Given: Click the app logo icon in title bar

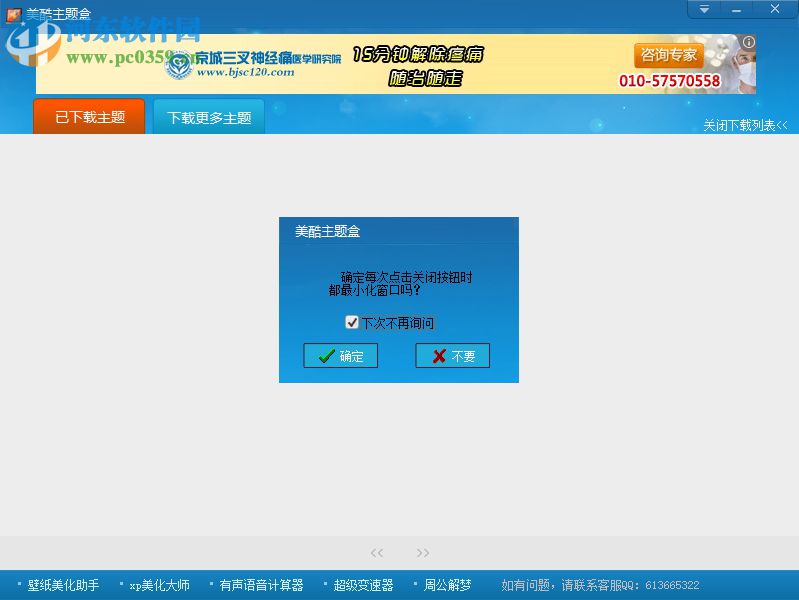Looking at the screenshot, I should point(13,15).
